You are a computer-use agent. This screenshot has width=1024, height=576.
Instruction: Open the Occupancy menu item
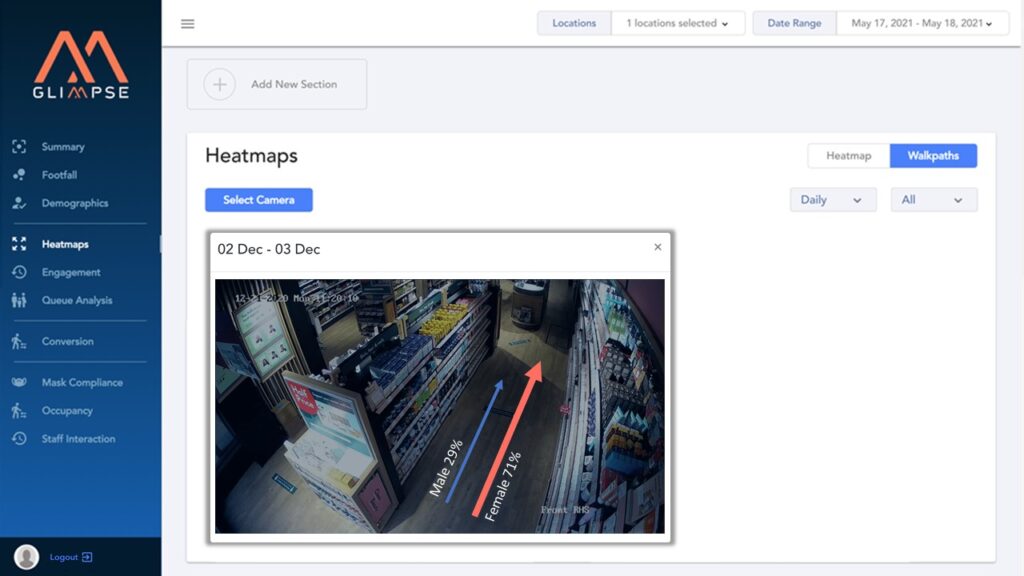[67, 411]
